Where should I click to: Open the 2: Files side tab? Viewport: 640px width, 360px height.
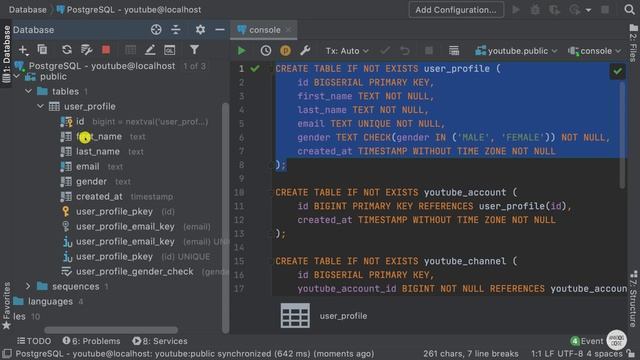(633, 43)
